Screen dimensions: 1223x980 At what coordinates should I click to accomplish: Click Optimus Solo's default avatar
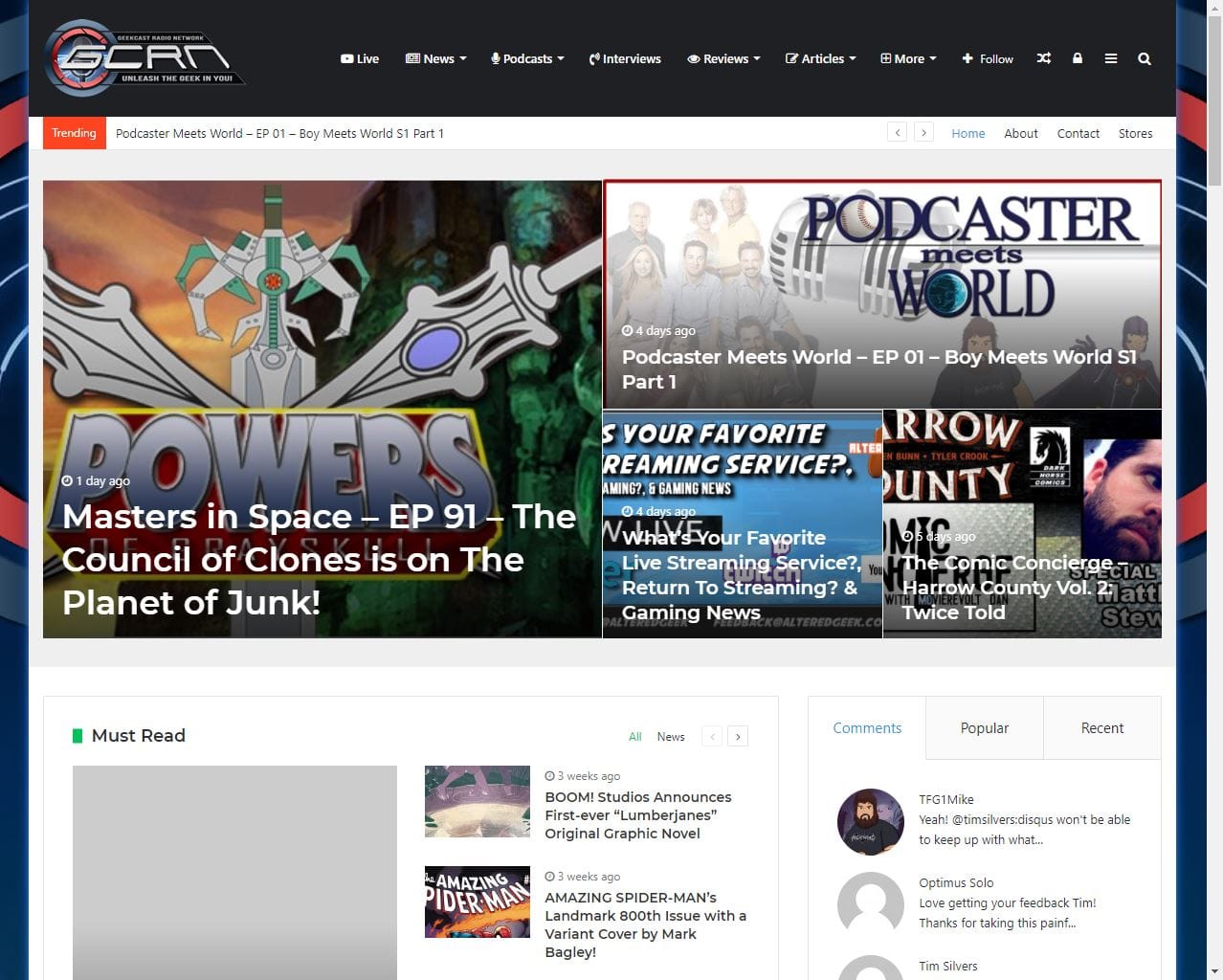coord(871,904)
